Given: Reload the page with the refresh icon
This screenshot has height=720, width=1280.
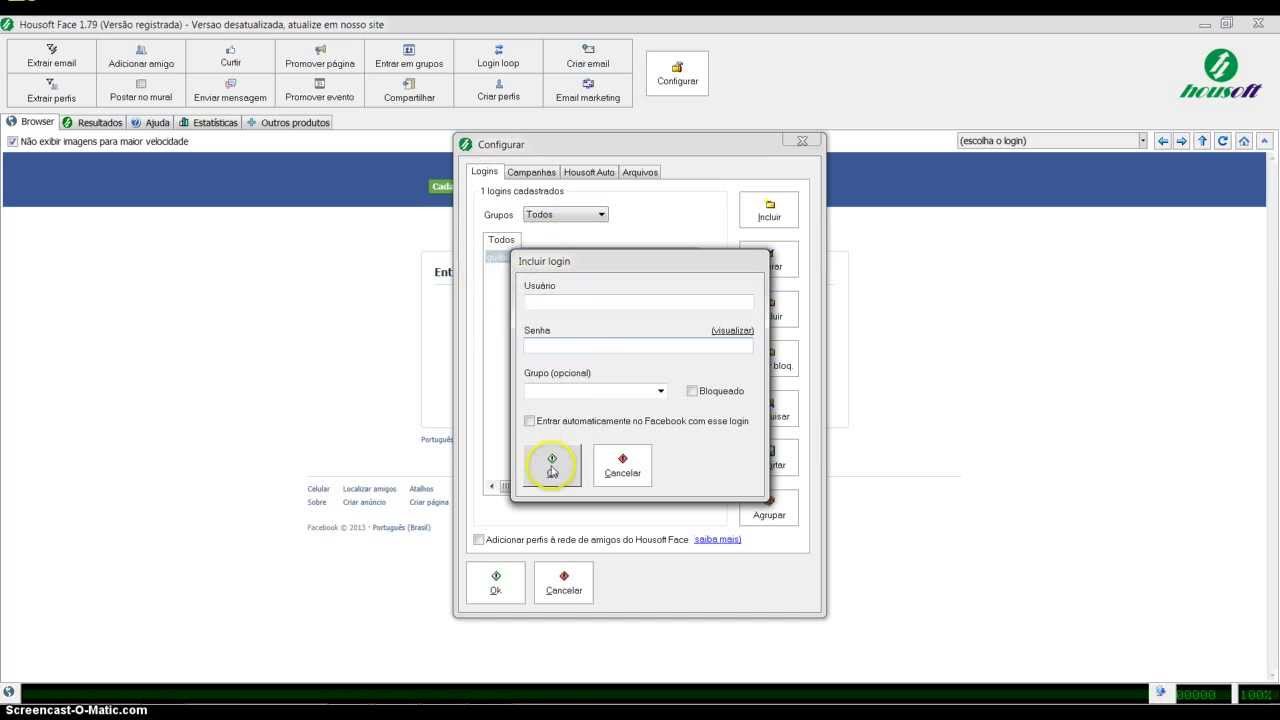Looking at the screenshot, I should point(1223,141).
